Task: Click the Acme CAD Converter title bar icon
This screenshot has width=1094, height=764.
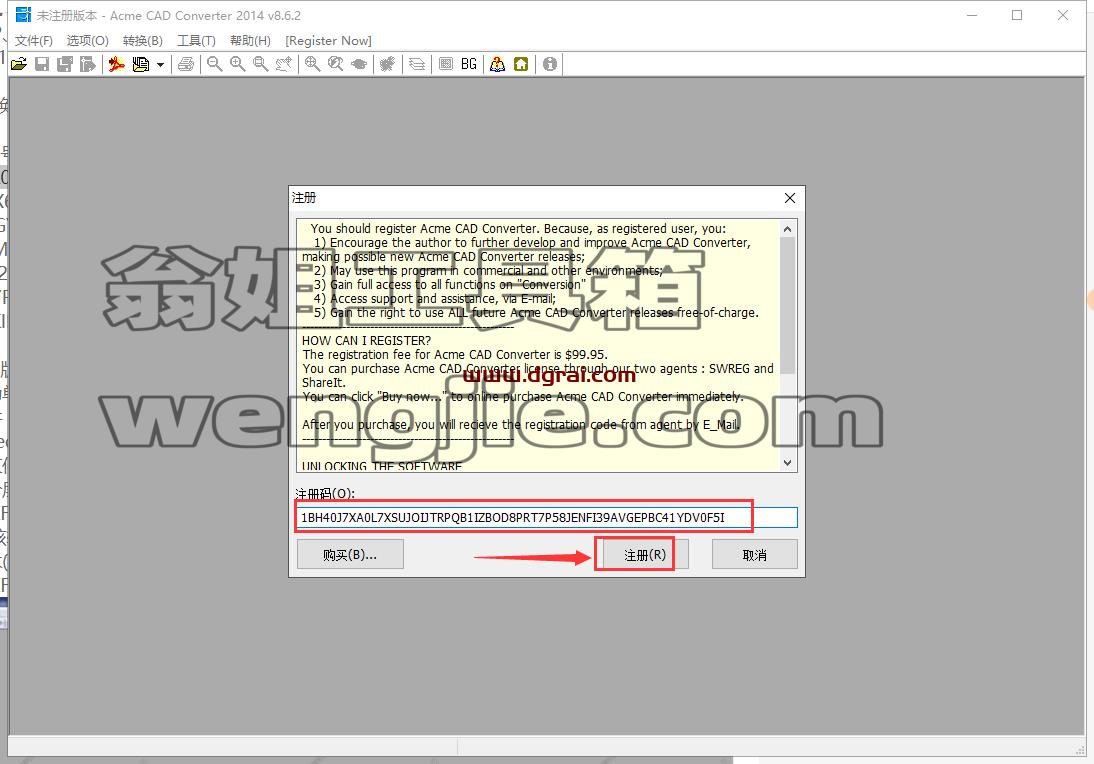Action: point(23,15)
